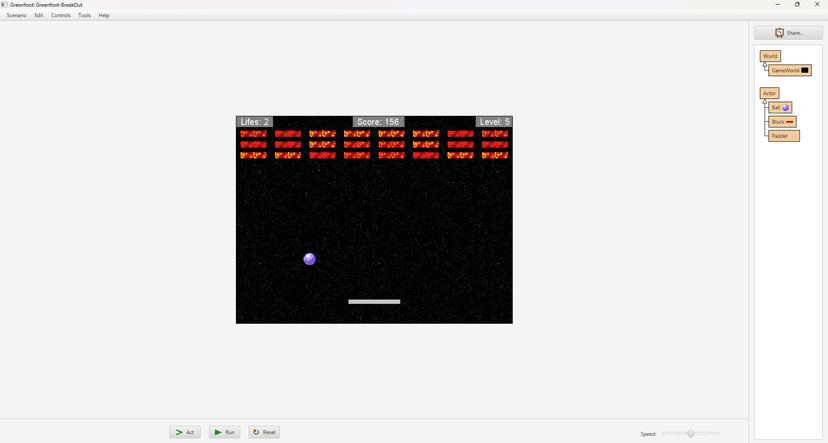Open the Scenario menu
The image size is (828, 443).
coord(16,15)
